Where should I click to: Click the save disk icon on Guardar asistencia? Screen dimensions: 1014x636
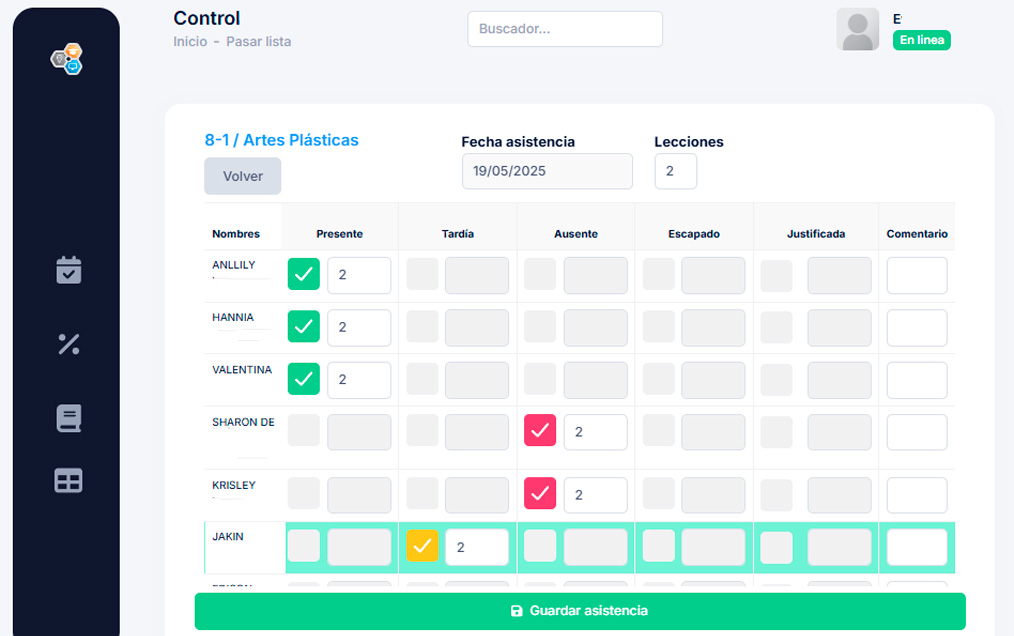pyautogui.click(x=516, y=610)
